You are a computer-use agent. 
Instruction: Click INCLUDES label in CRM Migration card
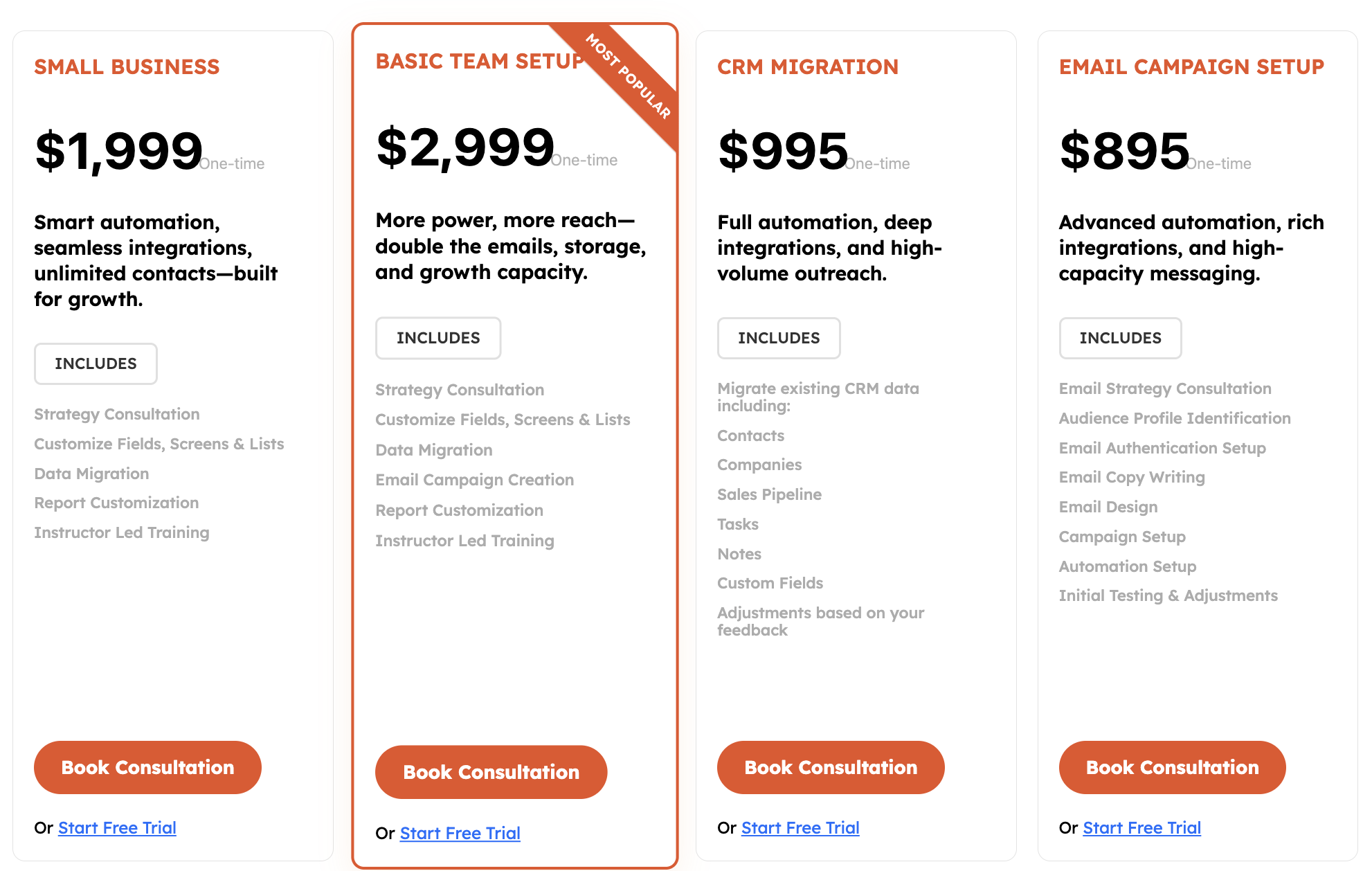click(x=779, y=338)
